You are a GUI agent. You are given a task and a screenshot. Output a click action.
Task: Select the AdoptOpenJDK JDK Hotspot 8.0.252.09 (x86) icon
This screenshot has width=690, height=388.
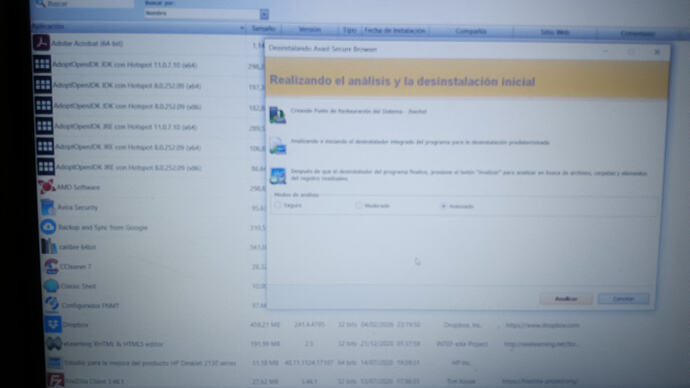44,106
